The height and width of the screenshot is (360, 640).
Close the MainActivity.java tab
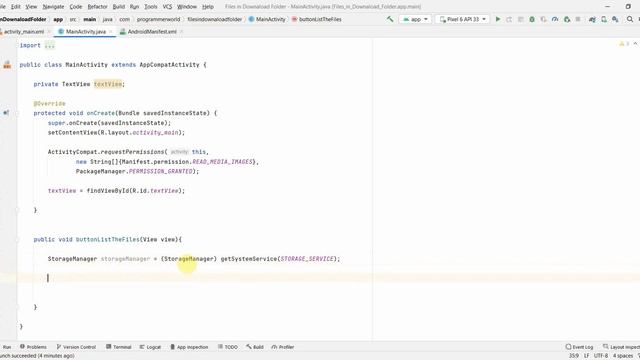(111, 31)
